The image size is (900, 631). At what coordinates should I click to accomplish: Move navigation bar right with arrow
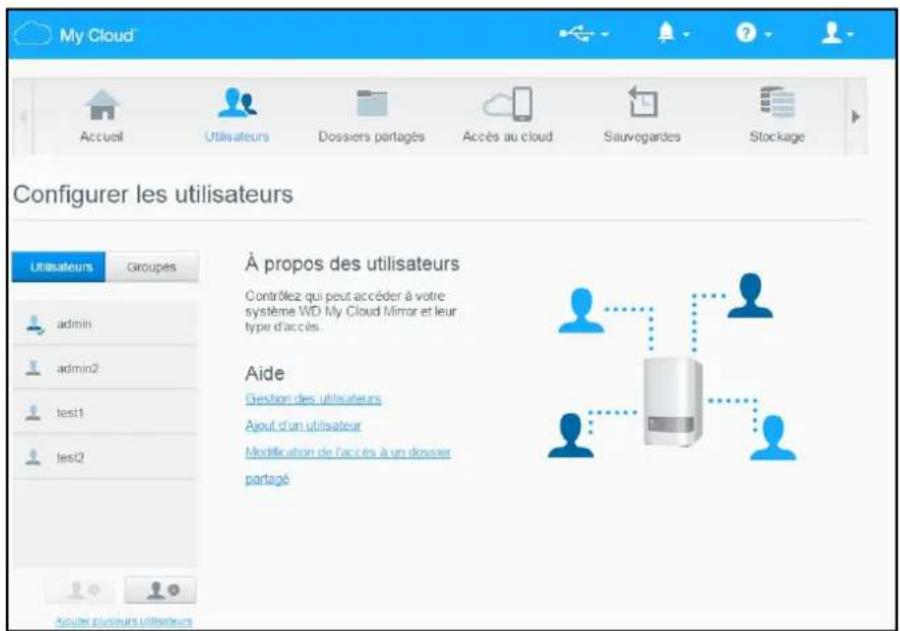click(855, 117)
